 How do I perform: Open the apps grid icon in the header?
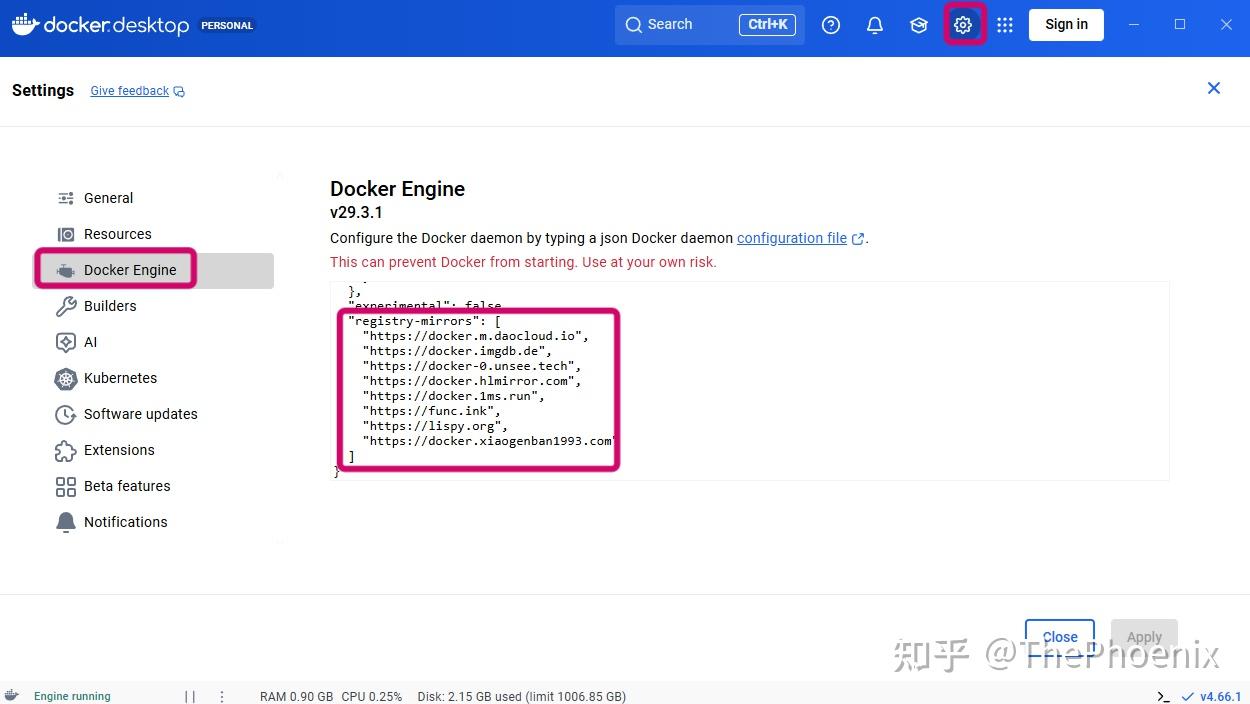point(1005,25)
